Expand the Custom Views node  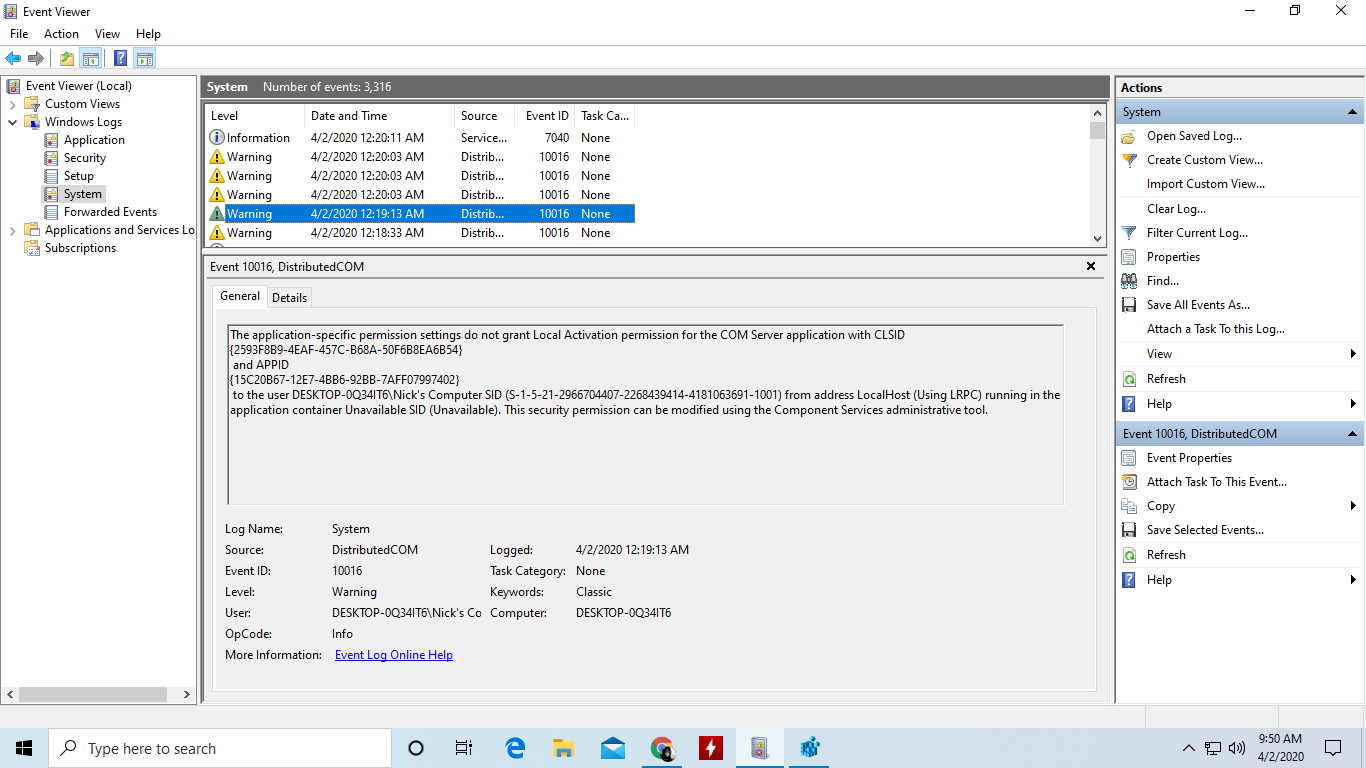(12, 104)
